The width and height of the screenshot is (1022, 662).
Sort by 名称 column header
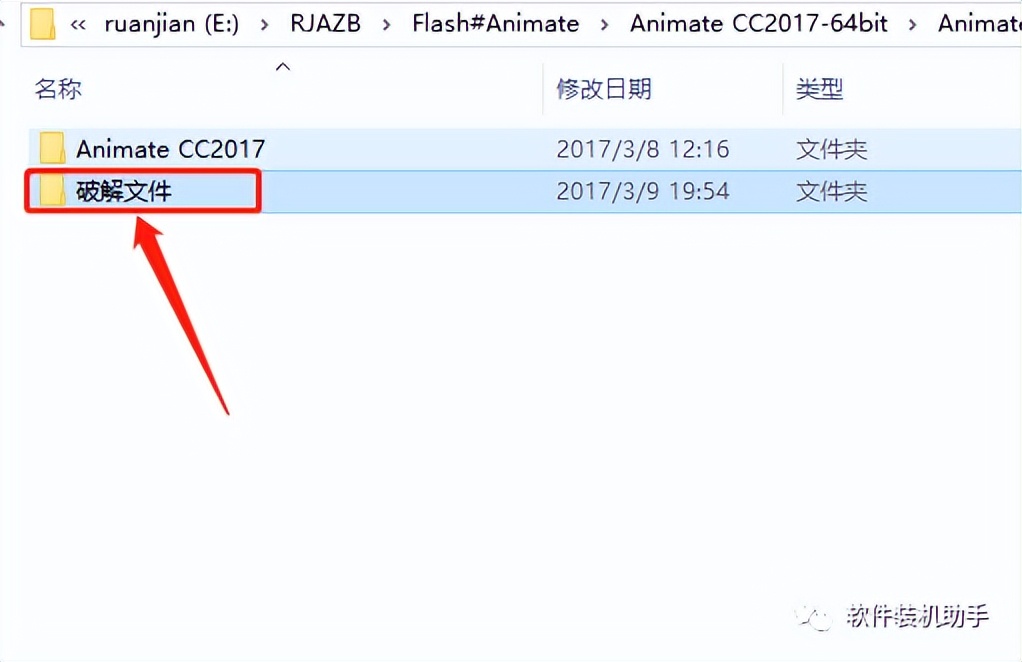tap(58, 89)
